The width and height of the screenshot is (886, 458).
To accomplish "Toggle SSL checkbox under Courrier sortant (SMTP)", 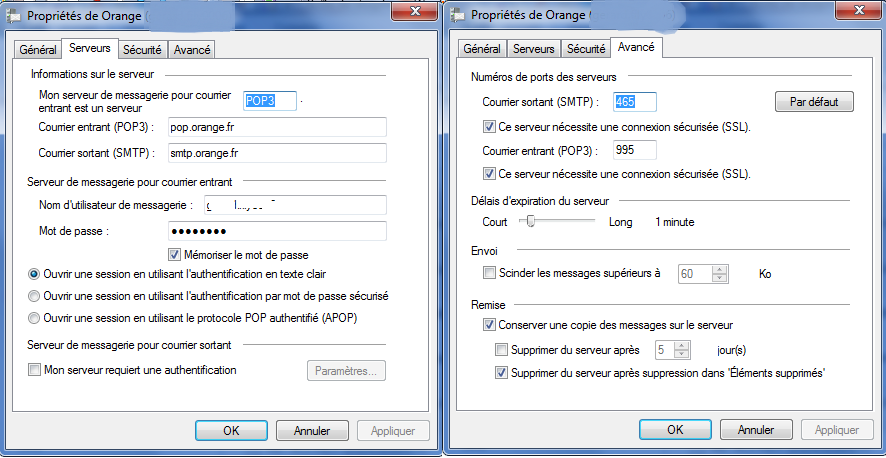I will coord(489,127).
